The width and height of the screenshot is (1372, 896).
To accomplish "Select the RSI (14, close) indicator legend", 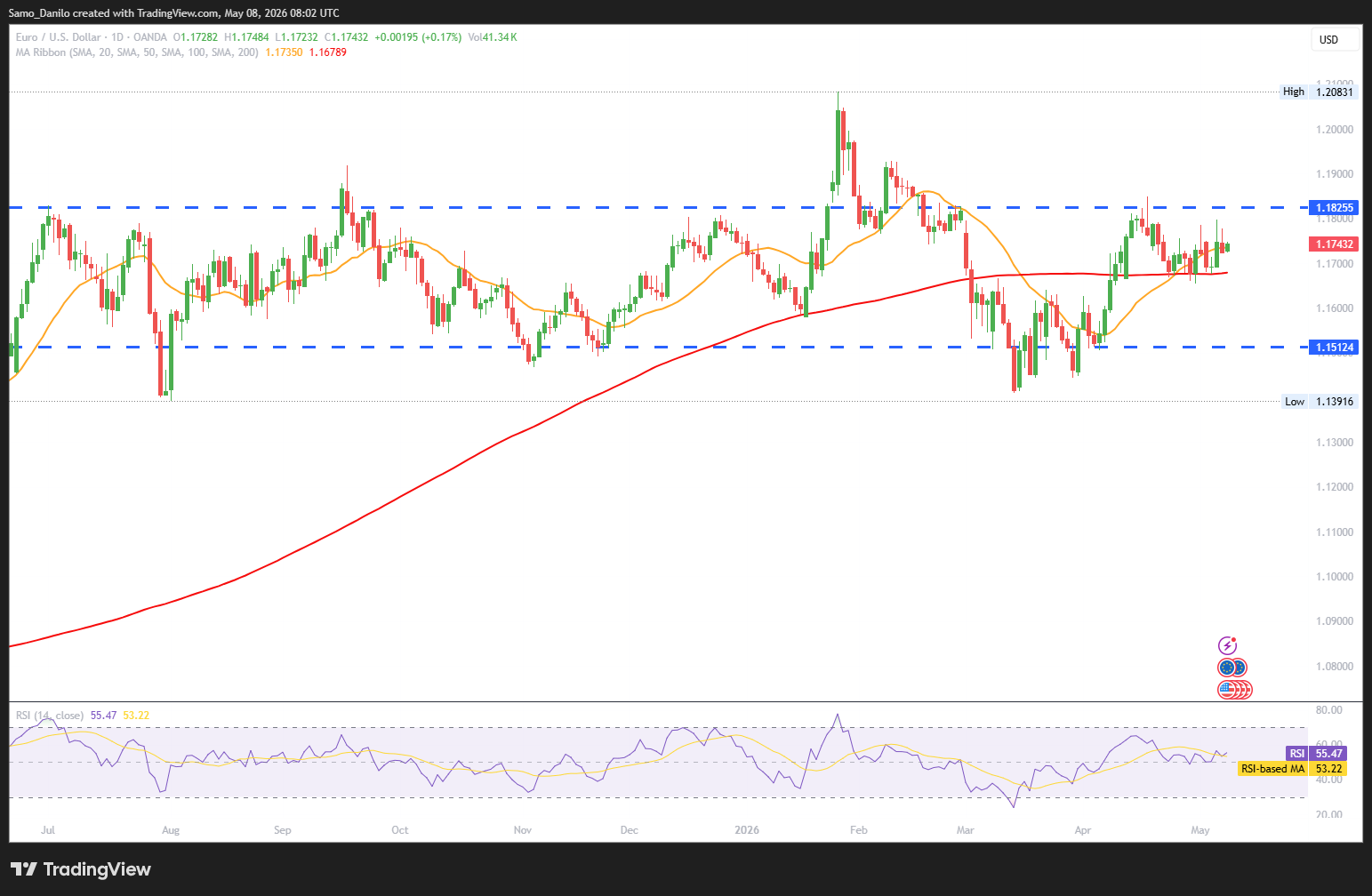I will click(50, 715).
